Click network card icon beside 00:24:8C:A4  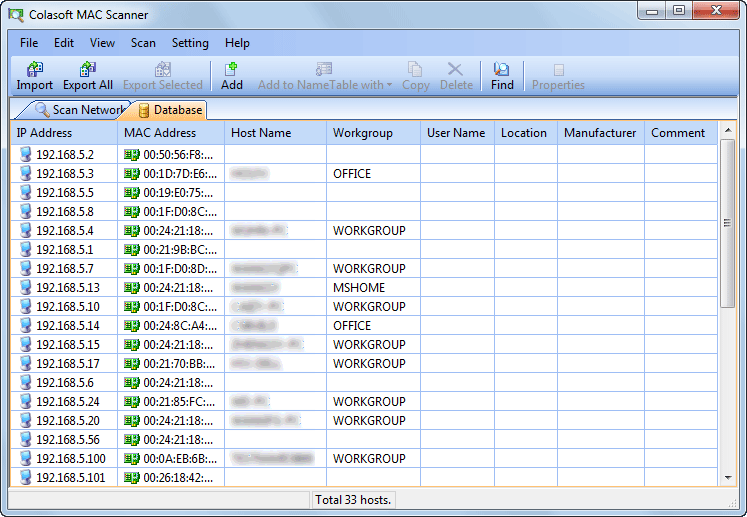131,325
